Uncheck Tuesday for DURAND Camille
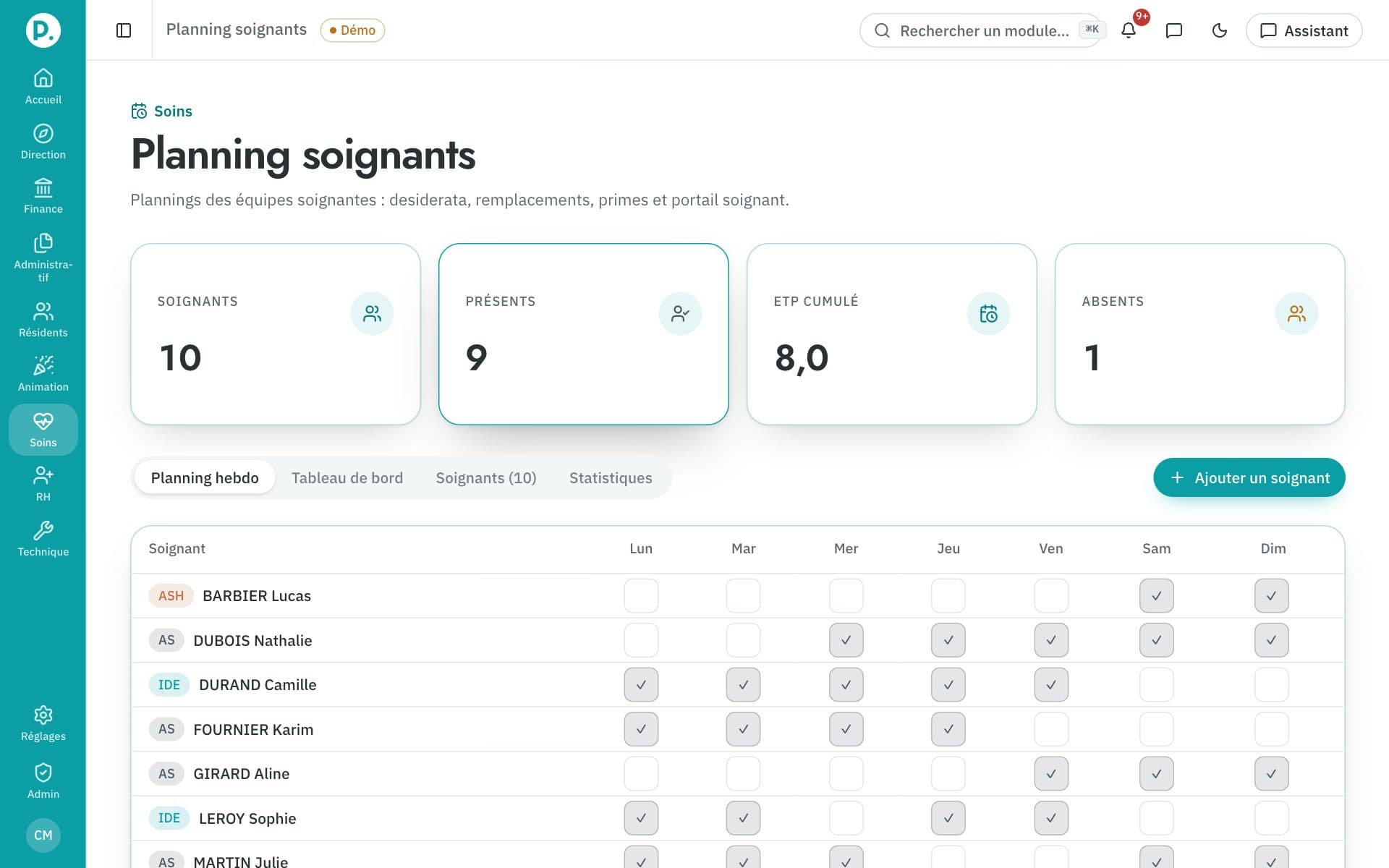The height and width of the screenshot is (868, 1389). (x=744, y=685)
